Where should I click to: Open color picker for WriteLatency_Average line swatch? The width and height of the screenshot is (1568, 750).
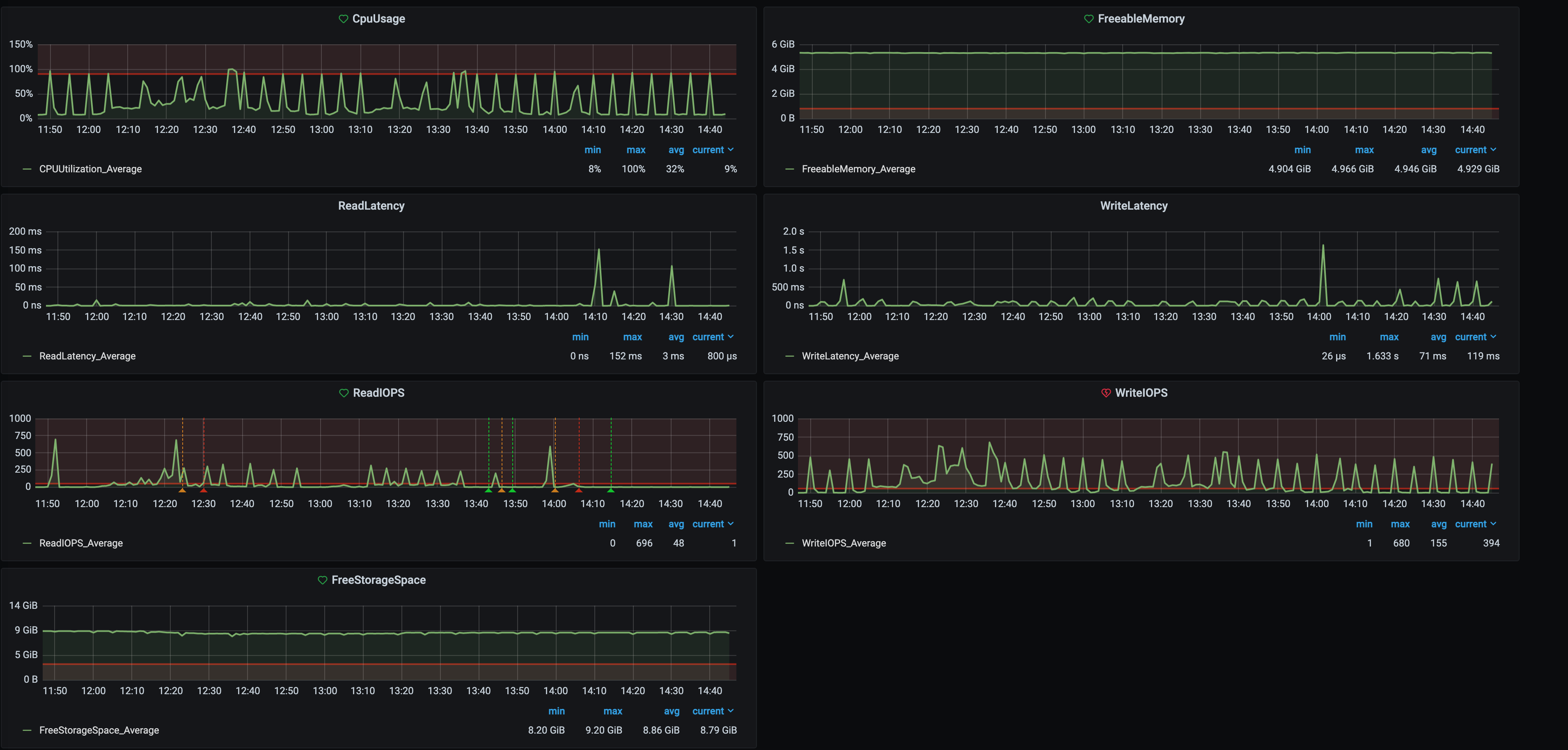[789, 357]
